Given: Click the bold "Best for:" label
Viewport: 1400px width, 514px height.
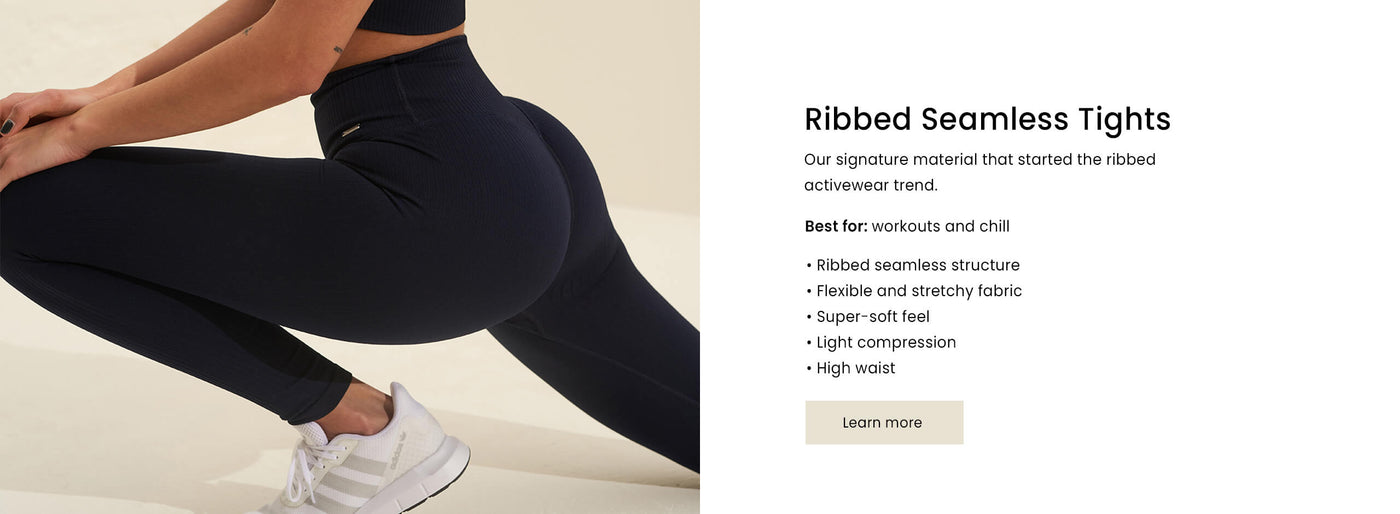Looking at the screenshot, I should click(836, 226).
